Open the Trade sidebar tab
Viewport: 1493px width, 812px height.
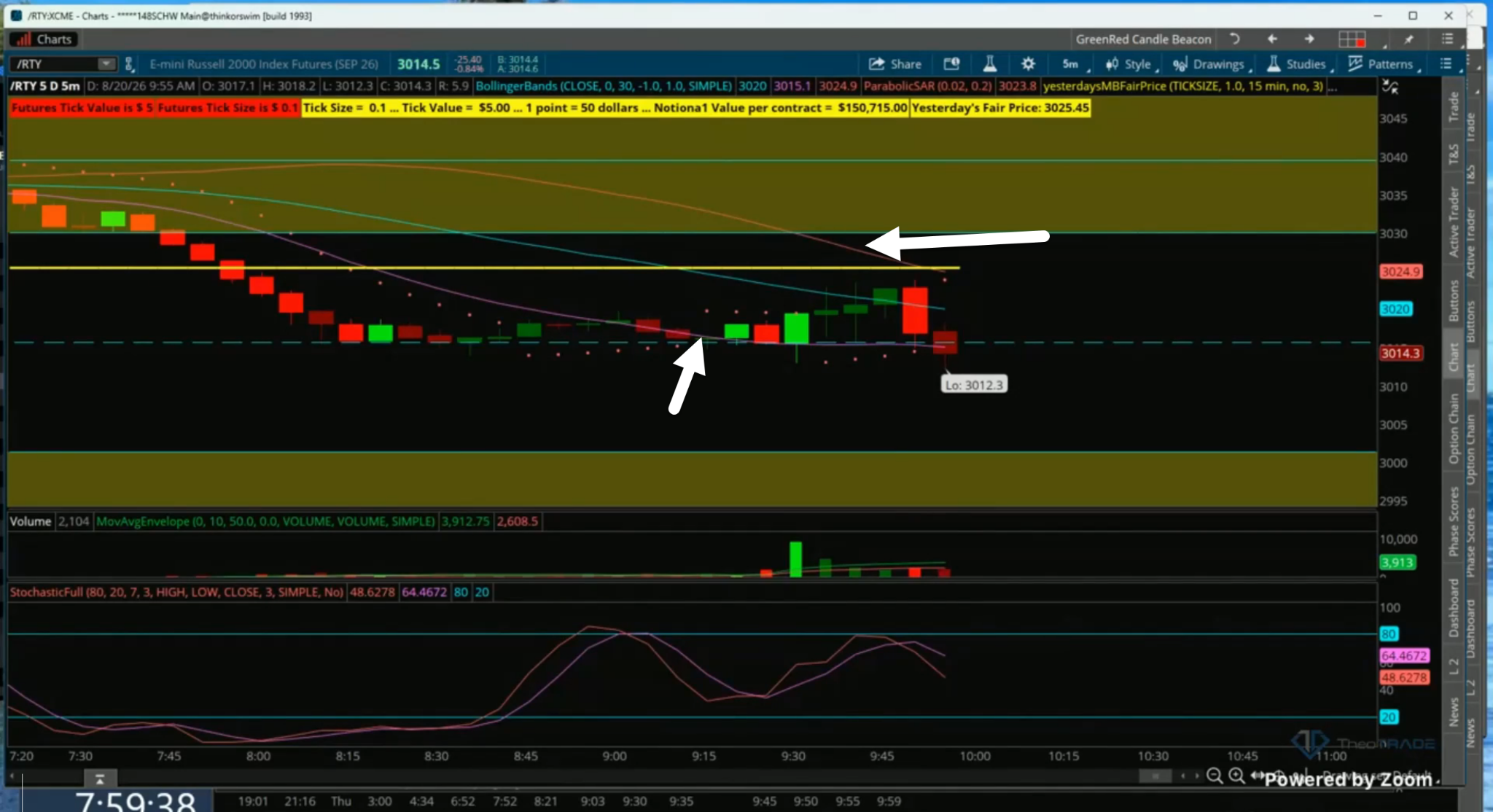tap(1454, 107)
